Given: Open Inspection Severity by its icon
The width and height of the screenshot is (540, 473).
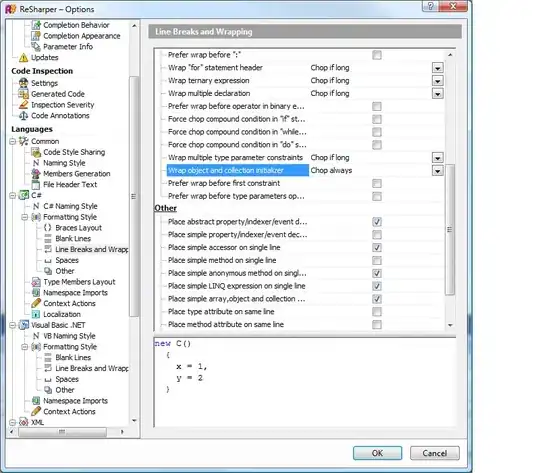Looking at the screenshot, I should click(23, 105).
